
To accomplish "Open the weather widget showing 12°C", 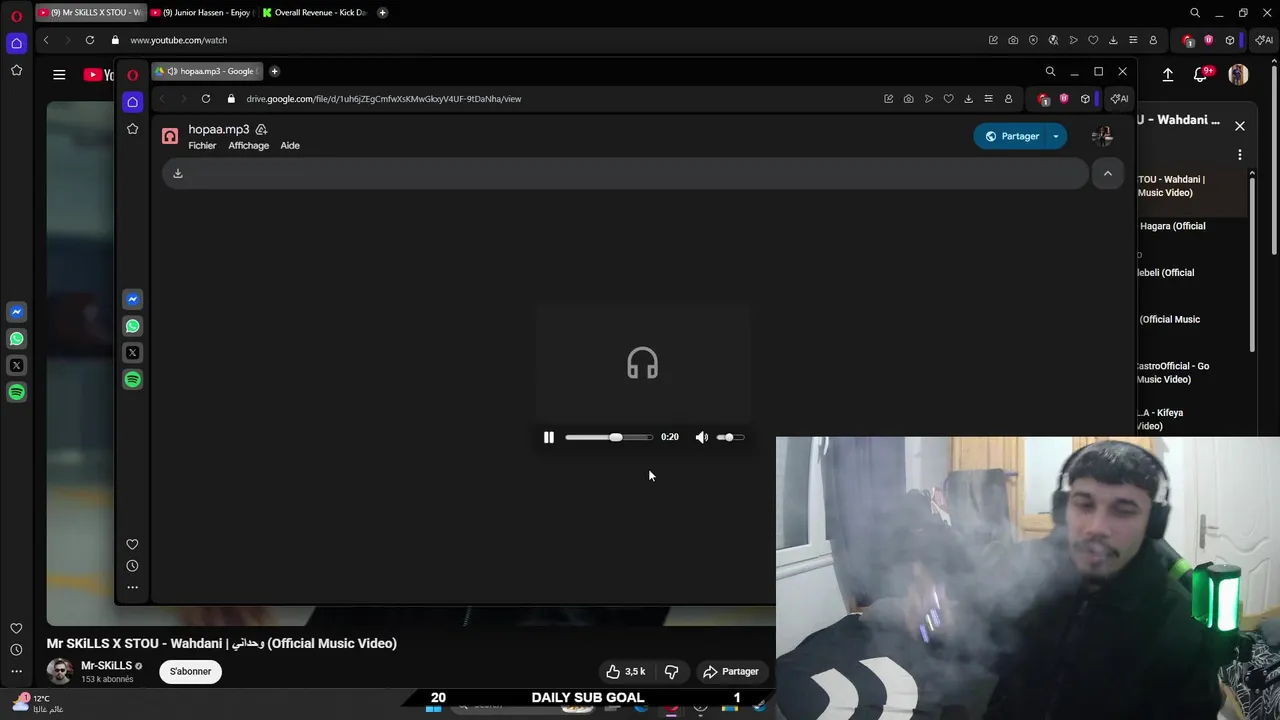I will [38, 703].
